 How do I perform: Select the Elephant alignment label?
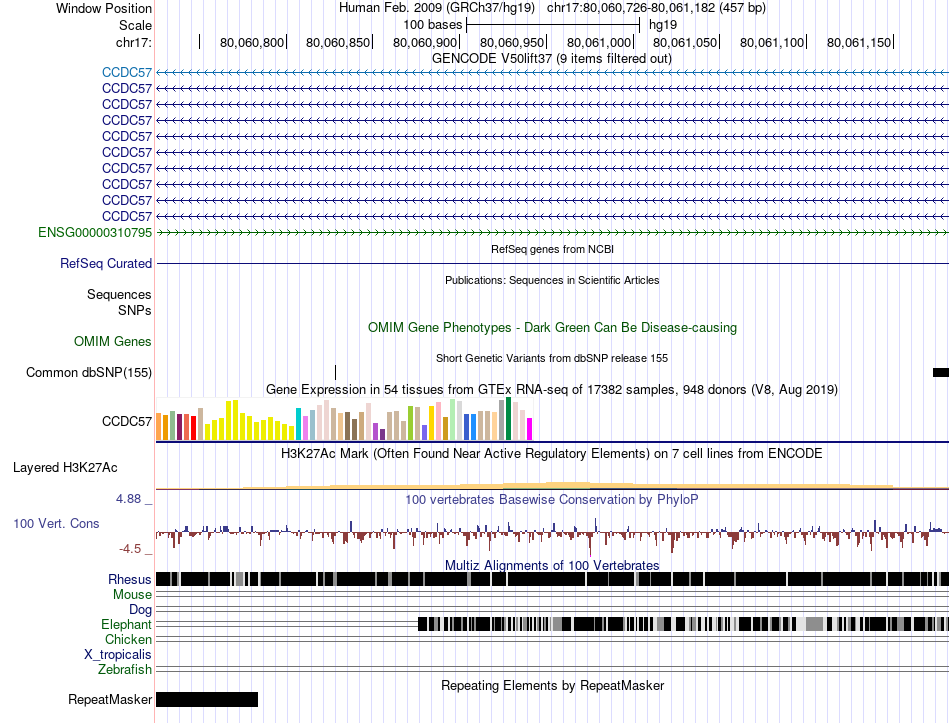pos(127,624)
